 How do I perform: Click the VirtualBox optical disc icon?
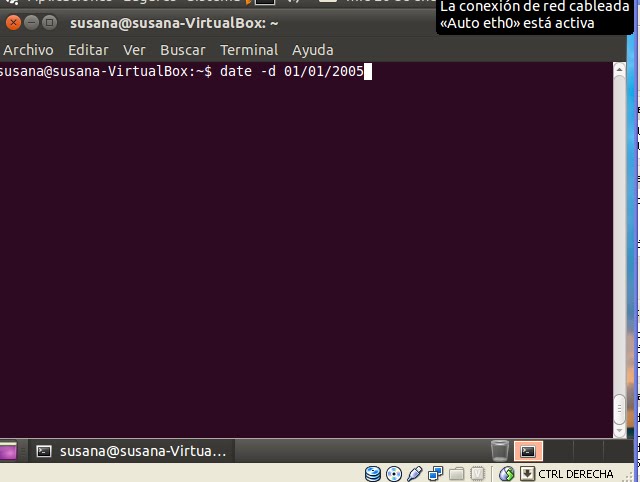pos(394,474)
